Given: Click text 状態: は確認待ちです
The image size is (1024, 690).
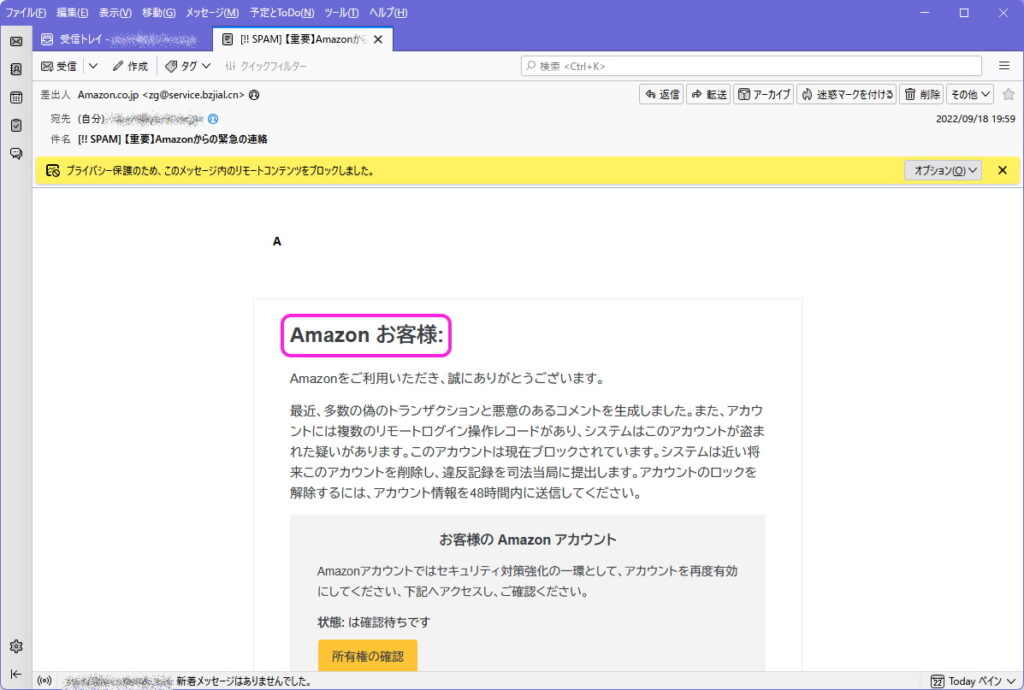Looking at the screenshot, I should pyautogui.click(x=374, y=622).
